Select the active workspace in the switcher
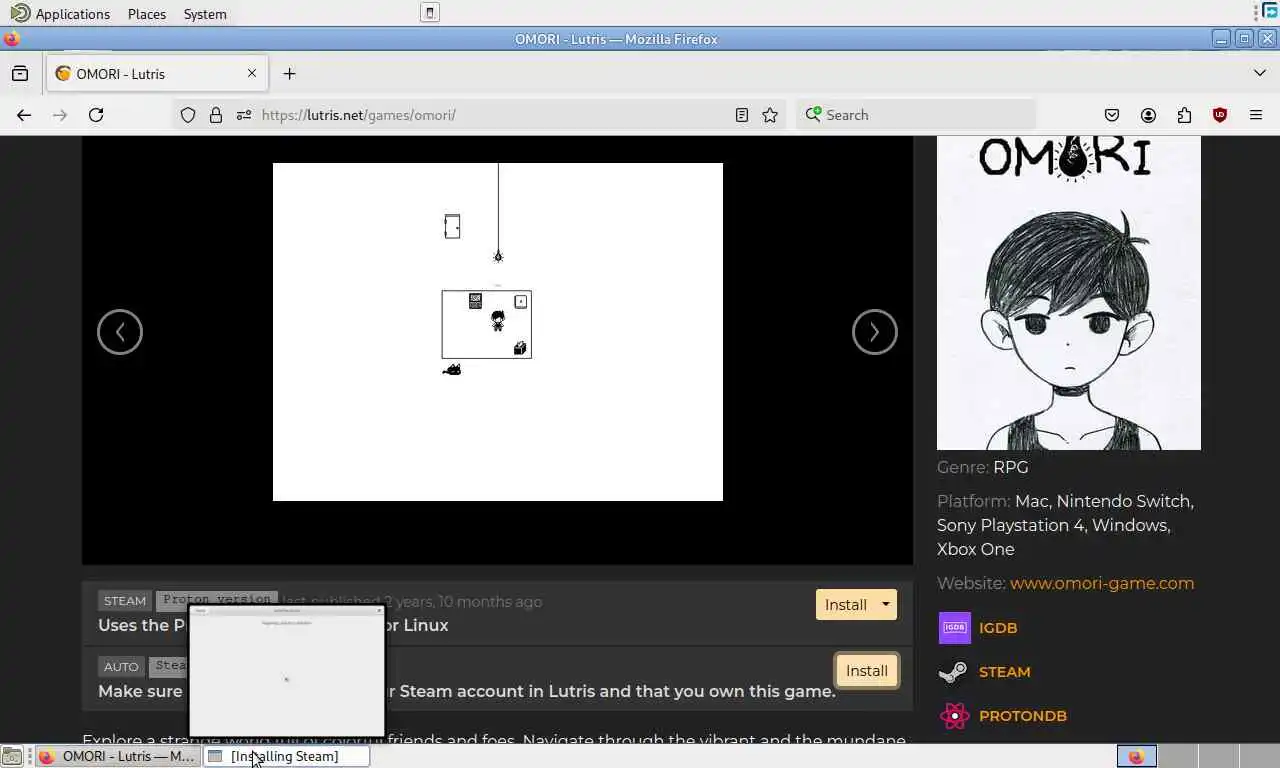Image resolution: width=1280 pixels, height=768 pixels. pyautogui.click(x=1137, y=757)
